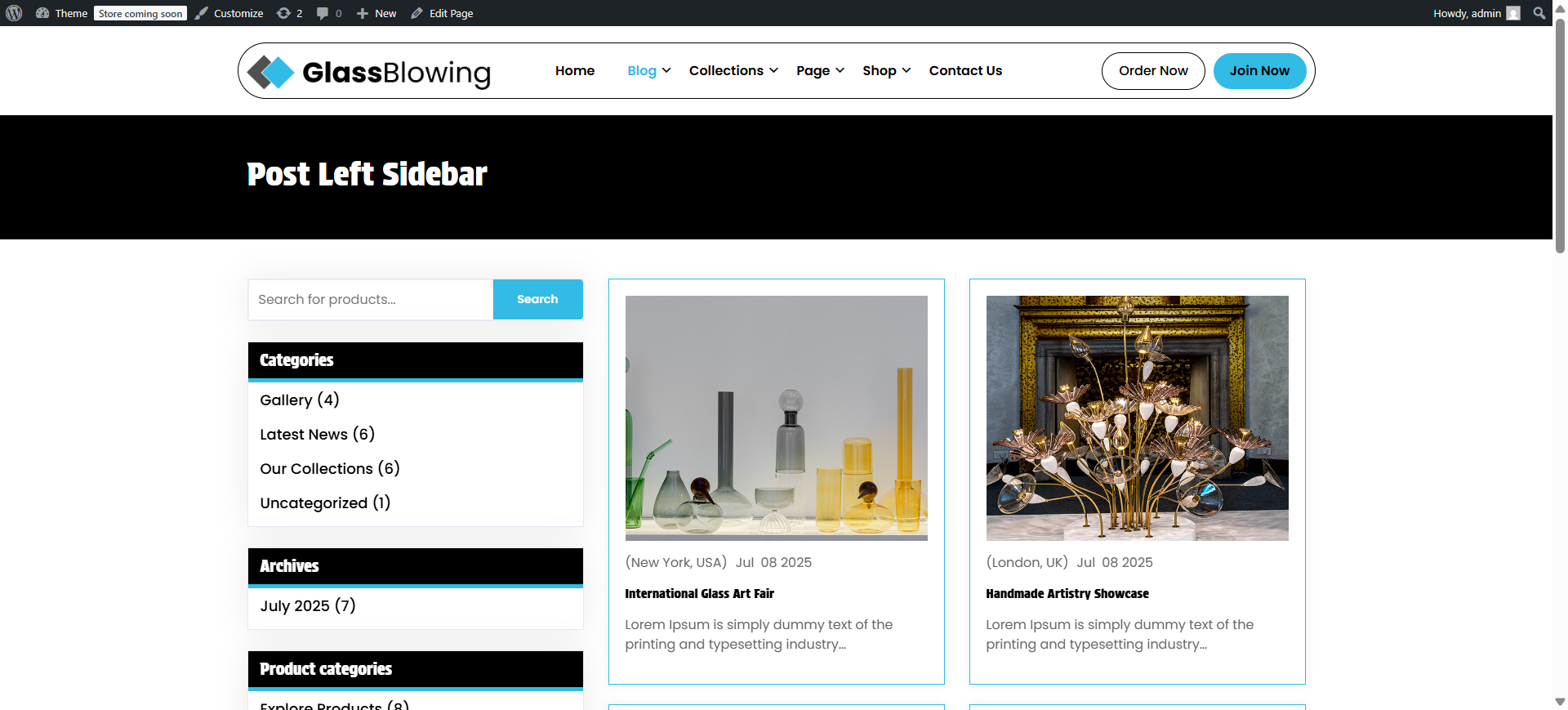Select the scrollbar down arrow

tap(1560, 702)
